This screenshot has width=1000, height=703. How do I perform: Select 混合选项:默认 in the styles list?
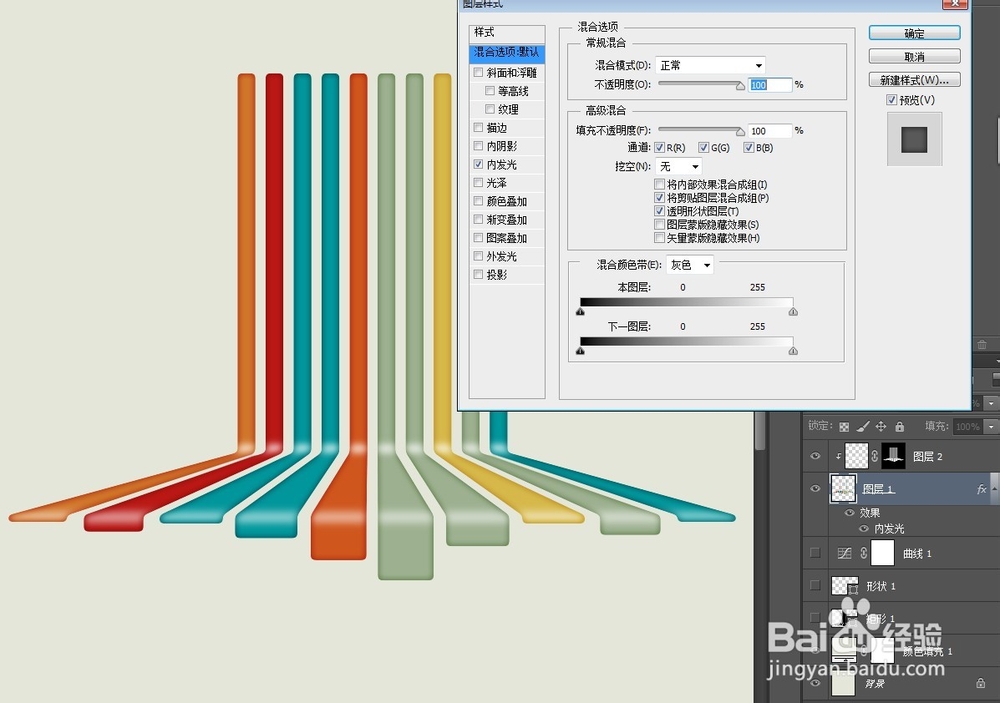[507, 52]
